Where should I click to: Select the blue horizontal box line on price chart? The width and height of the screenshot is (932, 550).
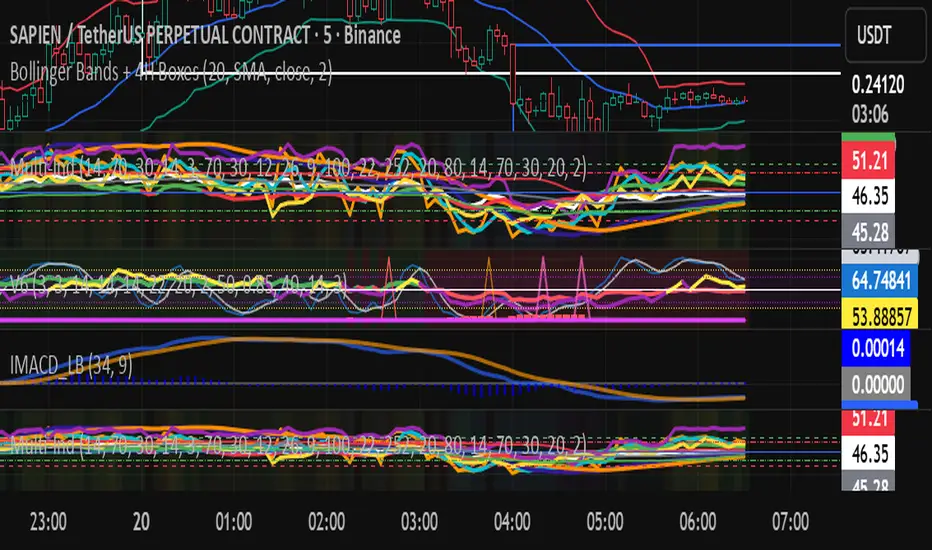pyautogui.click(x=678, y=45)
